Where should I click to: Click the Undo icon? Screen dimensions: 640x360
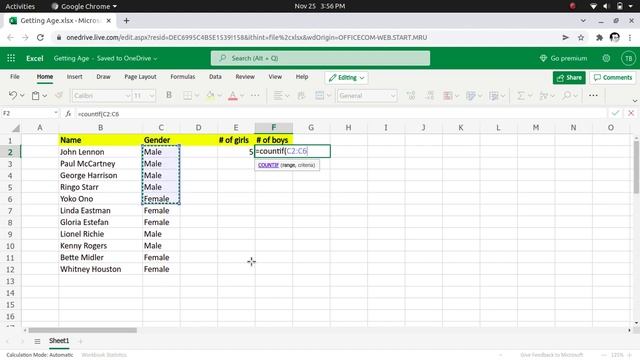13,96
